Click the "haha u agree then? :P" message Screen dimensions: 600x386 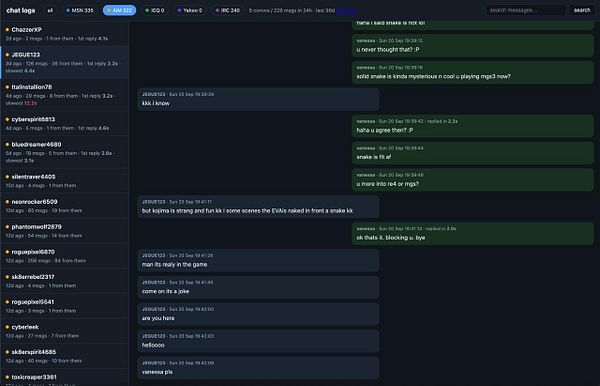pos(473,126)
